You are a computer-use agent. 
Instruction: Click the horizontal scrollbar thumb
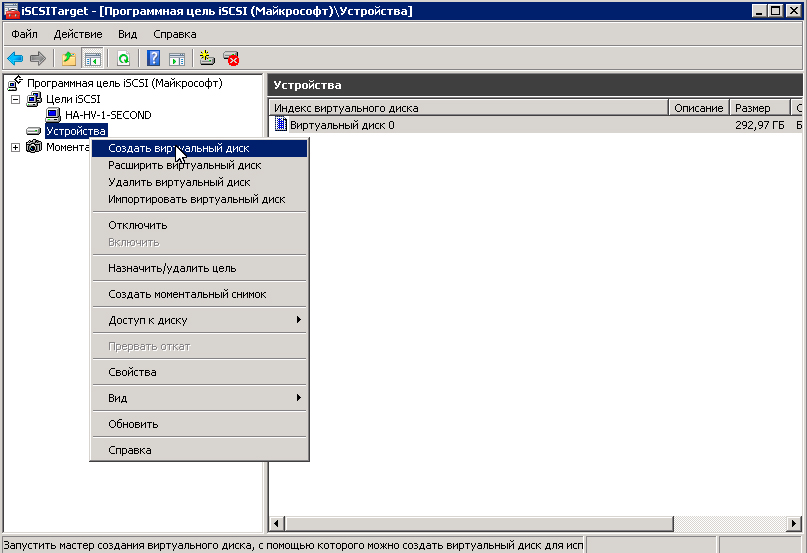(479, 524)
